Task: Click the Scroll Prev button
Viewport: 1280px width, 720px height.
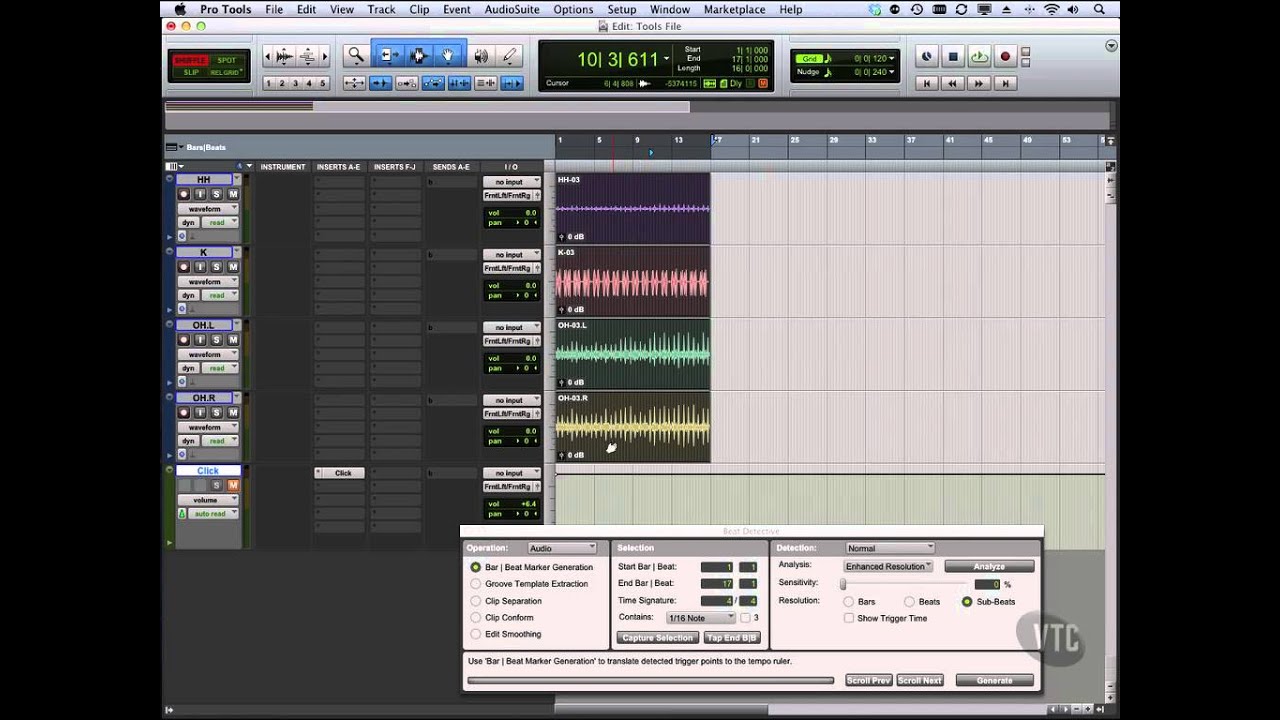Action: pos(868,680)
